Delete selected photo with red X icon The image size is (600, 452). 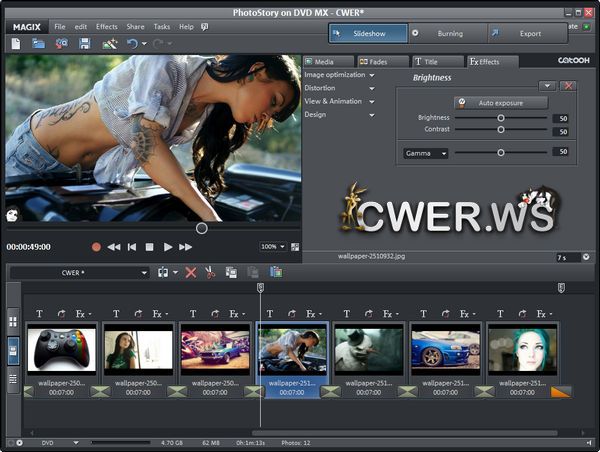191,272
